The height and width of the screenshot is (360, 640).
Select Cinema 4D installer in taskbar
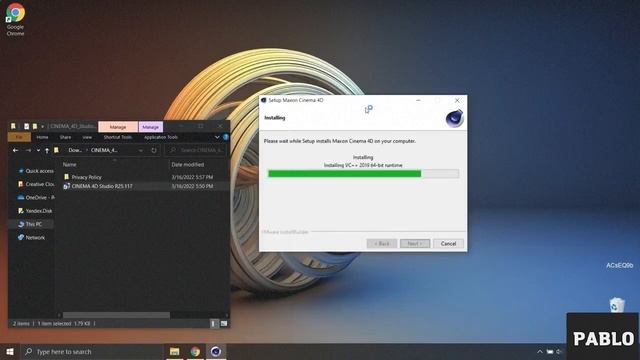tap(216, 351)
